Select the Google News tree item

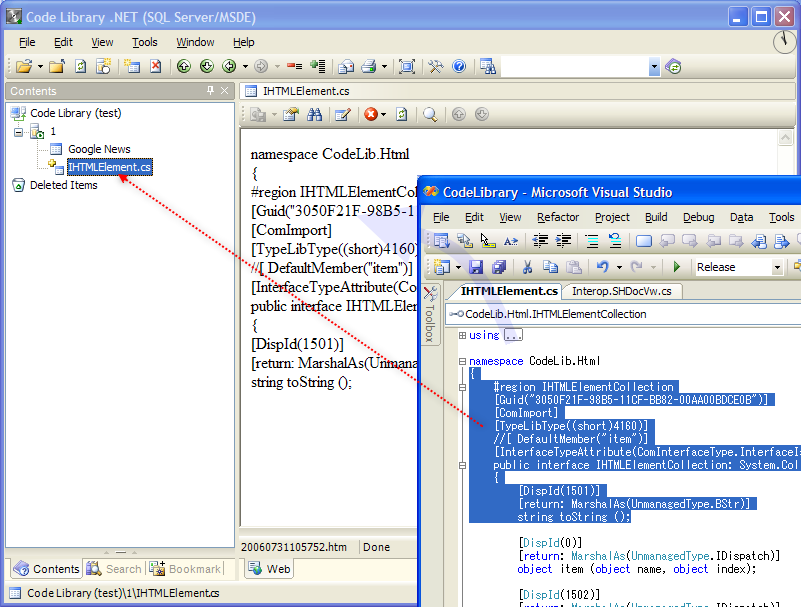pyautogui.click(x=99, y=149)
